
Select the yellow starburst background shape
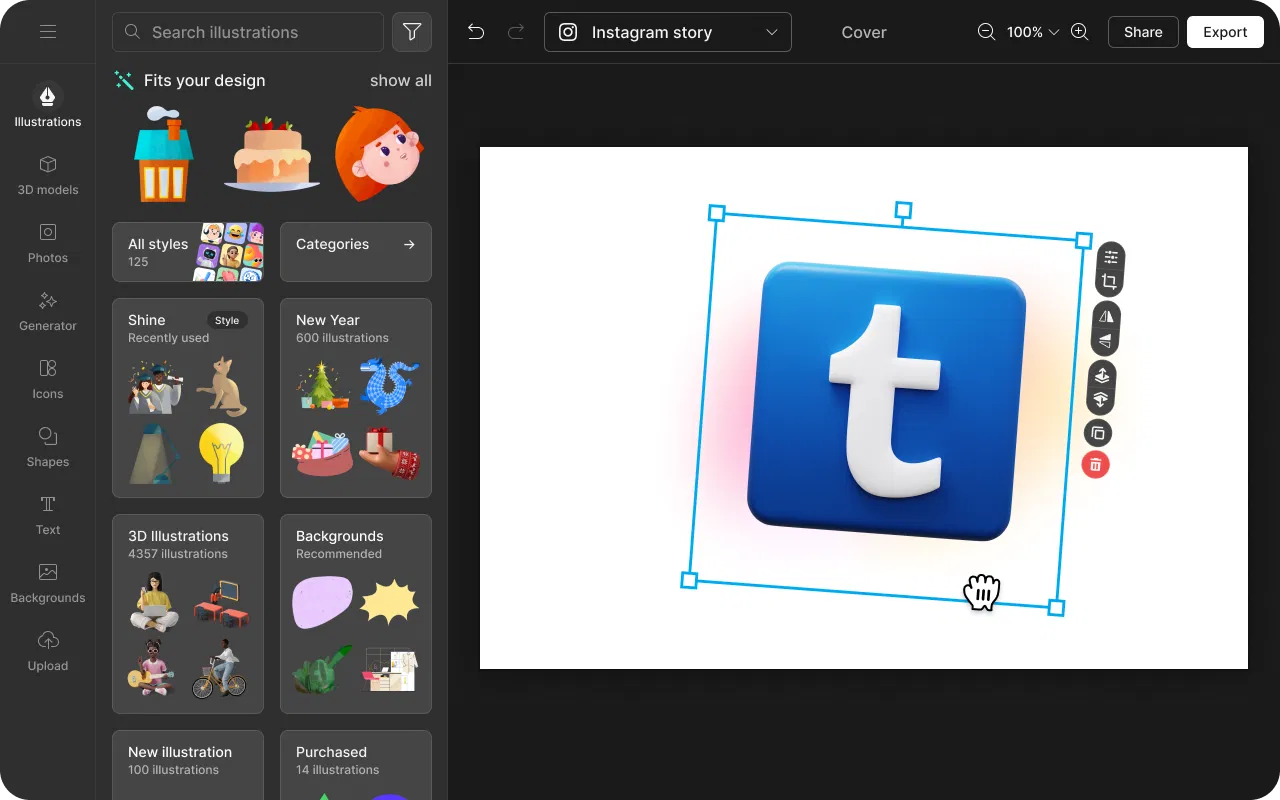point(389,602)
